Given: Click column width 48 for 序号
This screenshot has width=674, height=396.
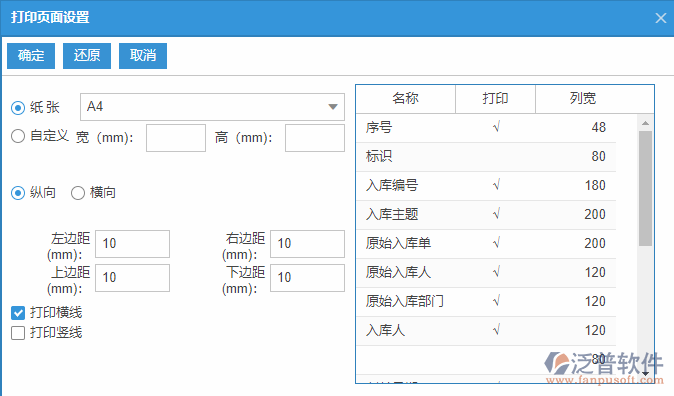Looking at the screenshot, I should click(598, 128).
